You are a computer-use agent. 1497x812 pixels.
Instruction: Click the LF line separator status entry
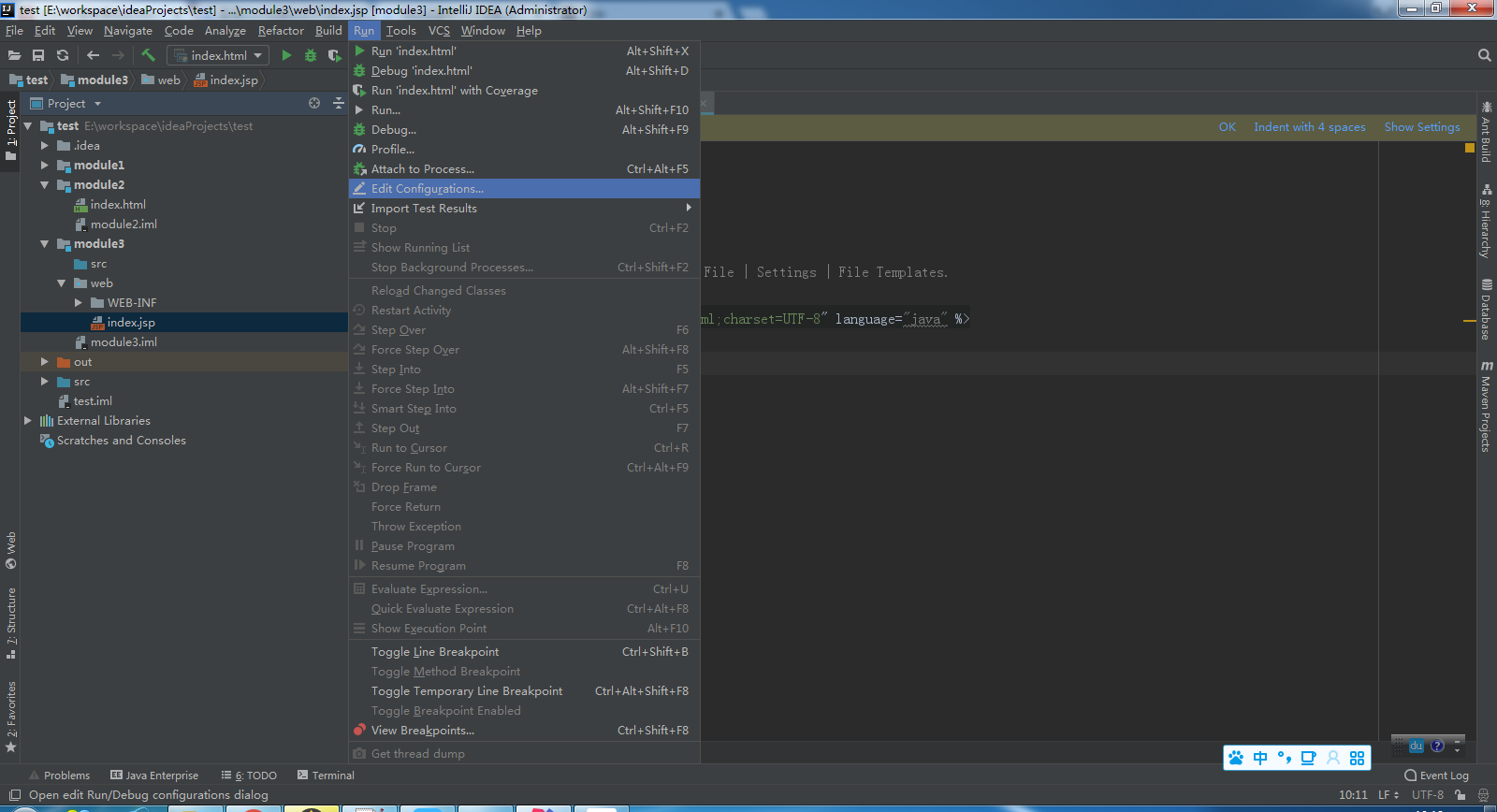1388,795
